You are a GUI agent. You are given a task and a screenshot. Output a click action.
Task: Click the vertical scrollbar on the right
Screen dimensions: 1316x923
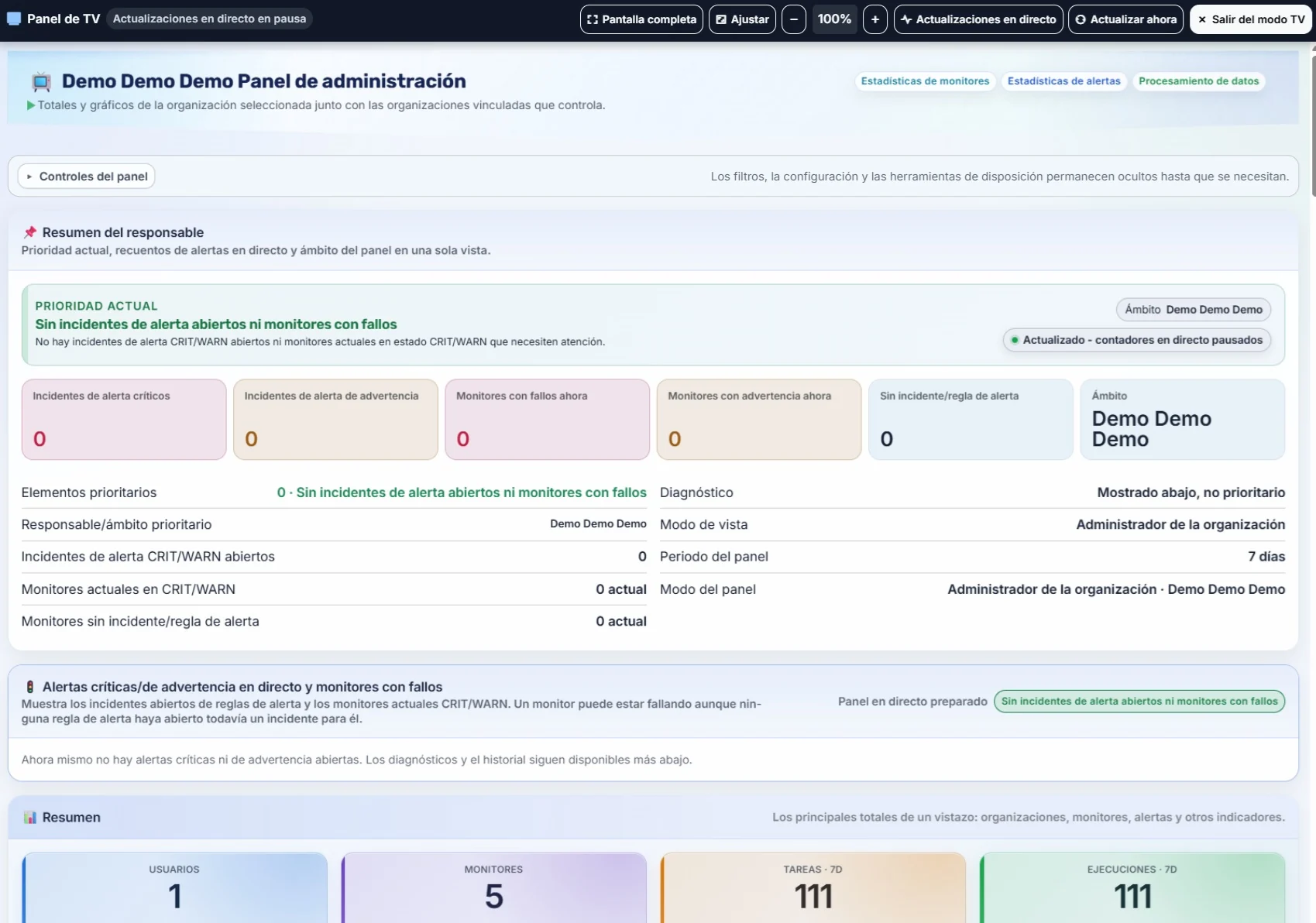coord(1313,124)
